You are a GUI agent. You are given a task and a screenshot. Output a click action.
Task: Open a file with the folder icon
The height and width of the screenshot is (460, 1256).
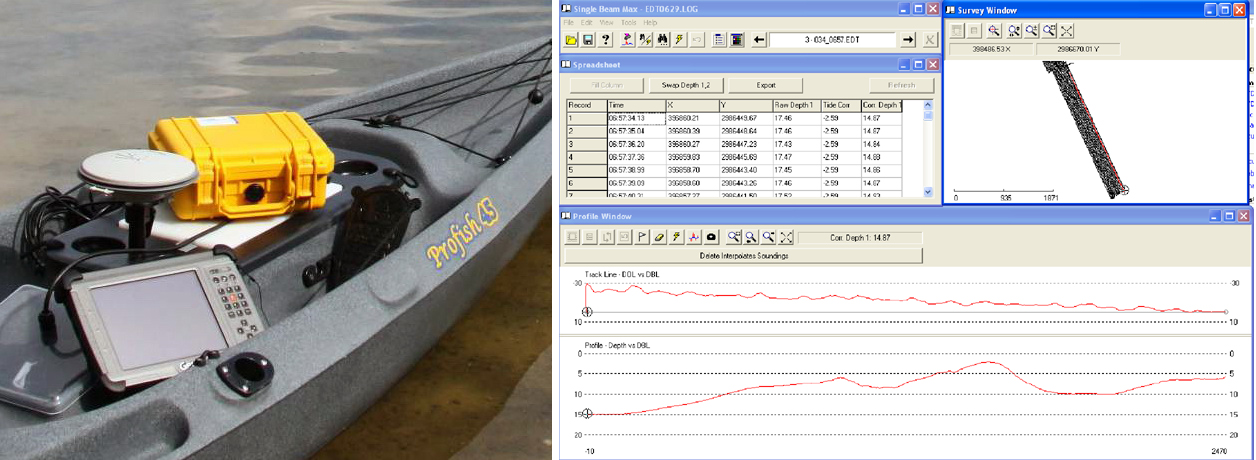pos(571,40)
